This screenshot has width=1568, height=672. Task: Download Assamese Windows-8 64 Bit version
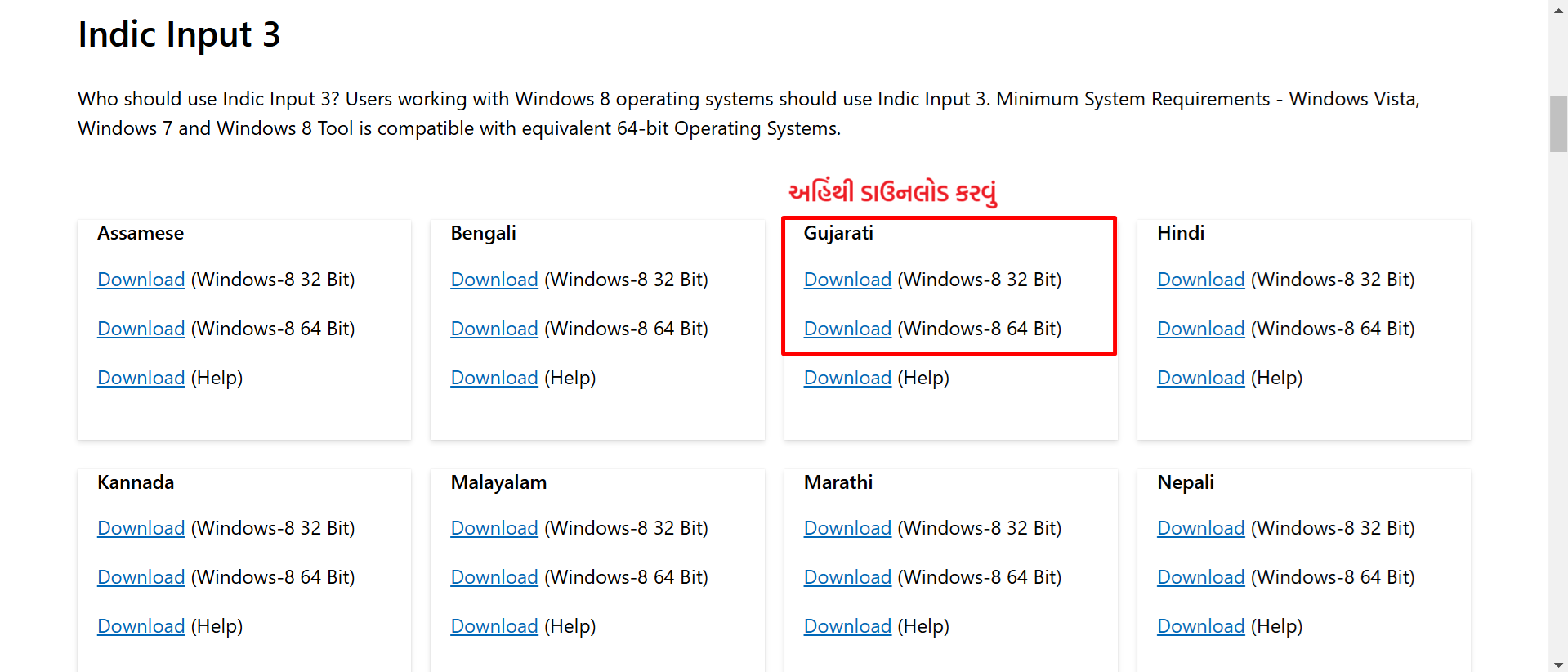point(141,329)
